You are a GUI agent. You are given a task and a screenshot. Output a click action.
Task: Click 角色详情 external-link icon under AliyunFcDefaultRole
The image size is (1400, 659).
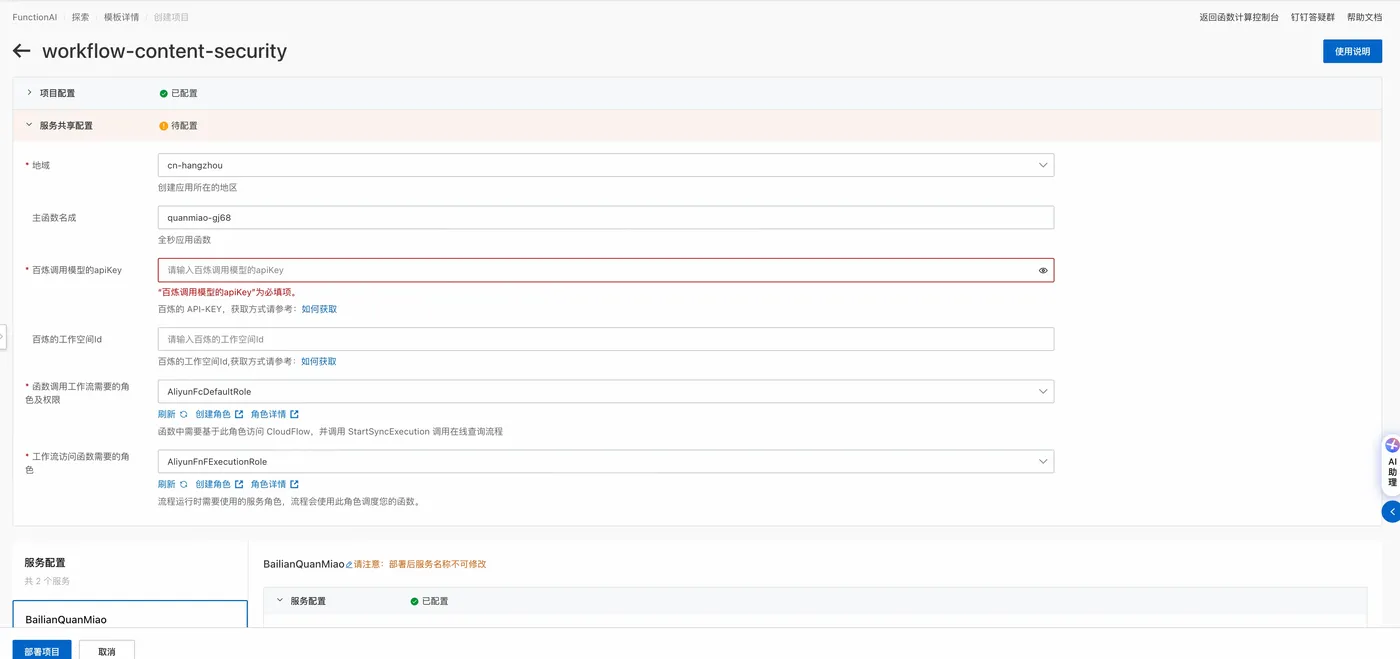[x=294, y=414]
